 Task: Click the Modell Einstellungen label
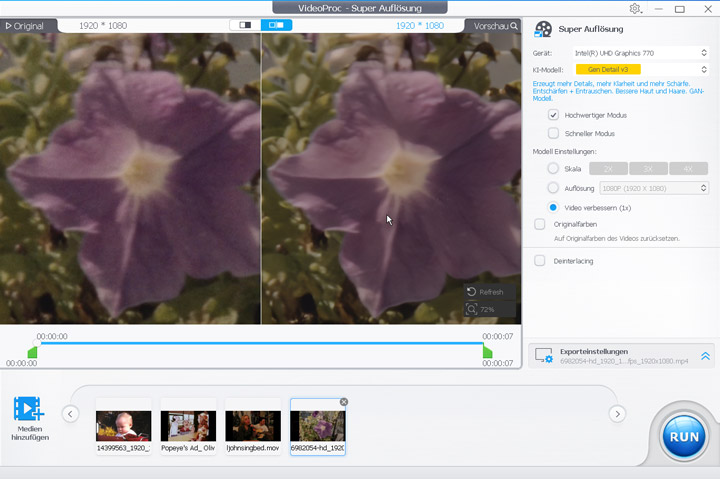point(564,152)
